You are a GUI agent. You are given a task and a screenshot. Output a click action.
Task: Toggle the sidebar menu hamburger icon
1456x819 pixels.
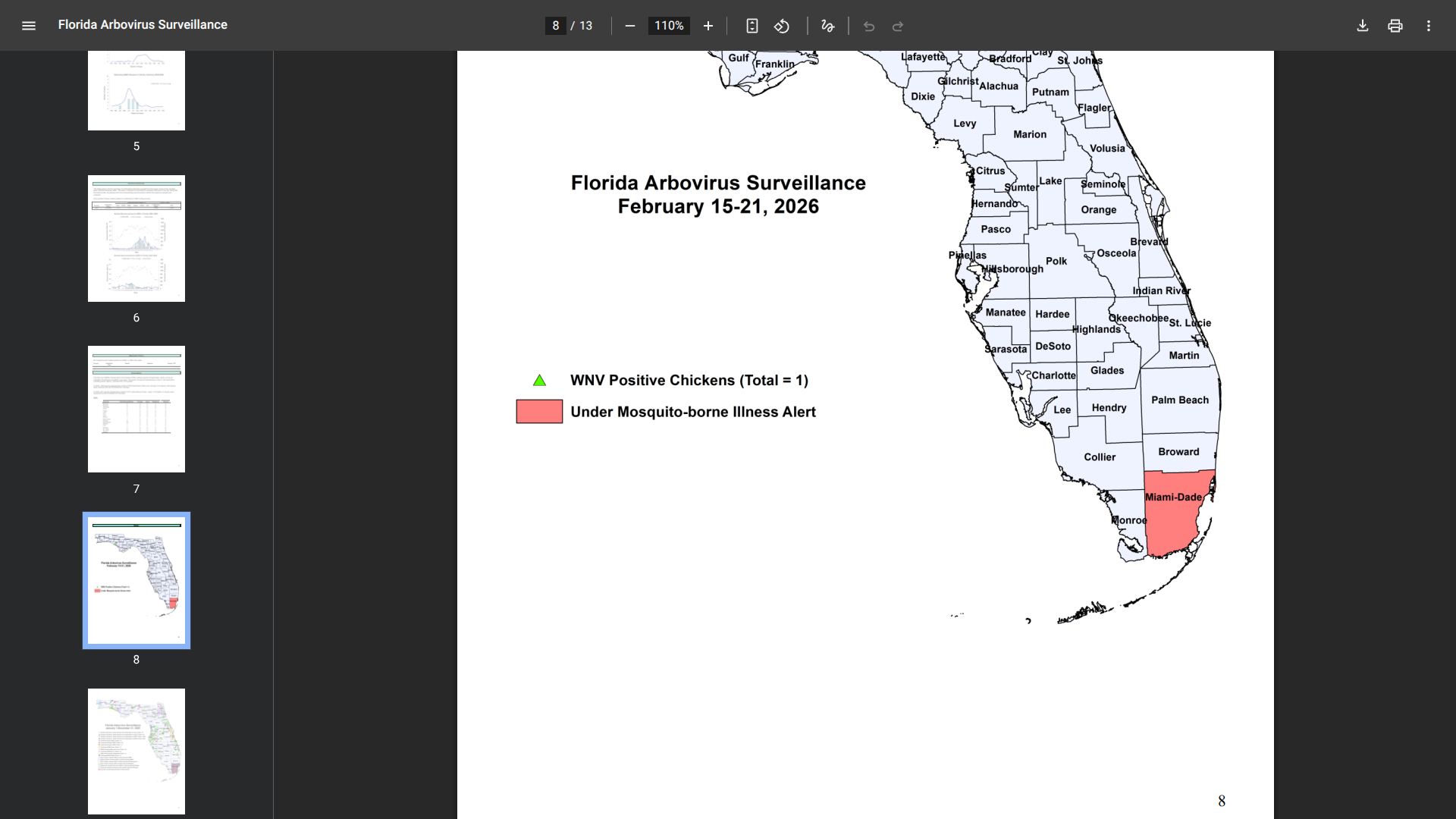[x=29, y=26]
